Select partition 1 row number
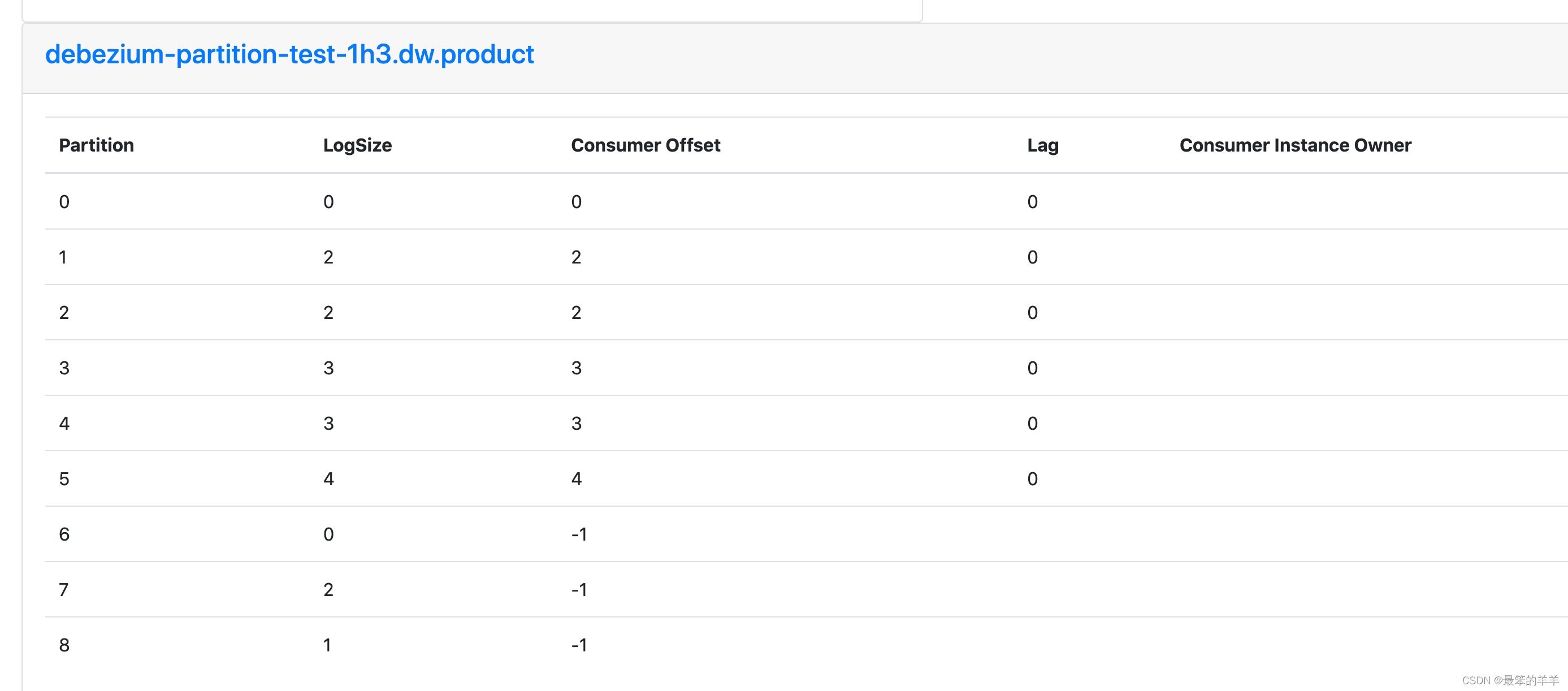Viewport: 1568px width, 691px height. 63,257
